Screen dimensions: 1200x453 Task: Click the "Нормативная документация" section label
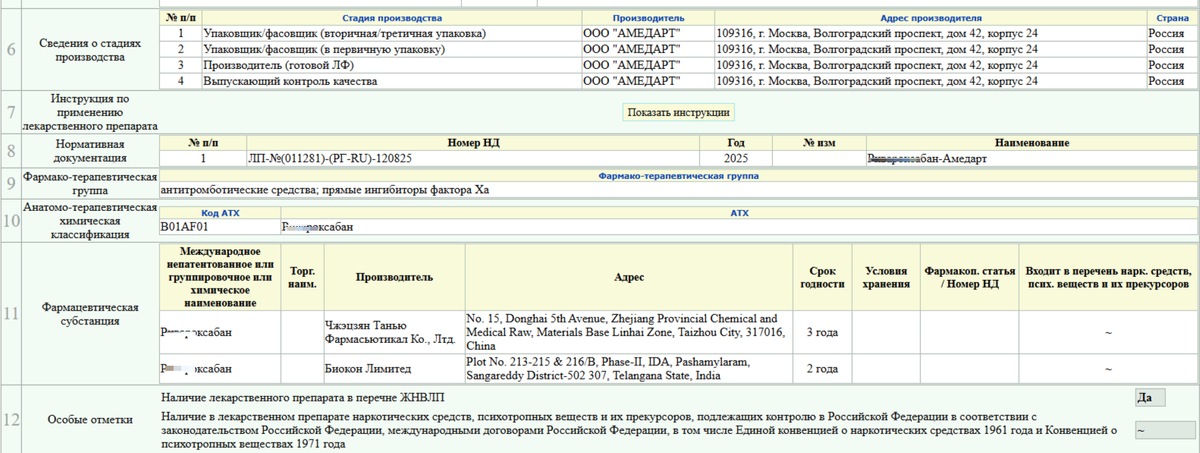pos(88,151)
